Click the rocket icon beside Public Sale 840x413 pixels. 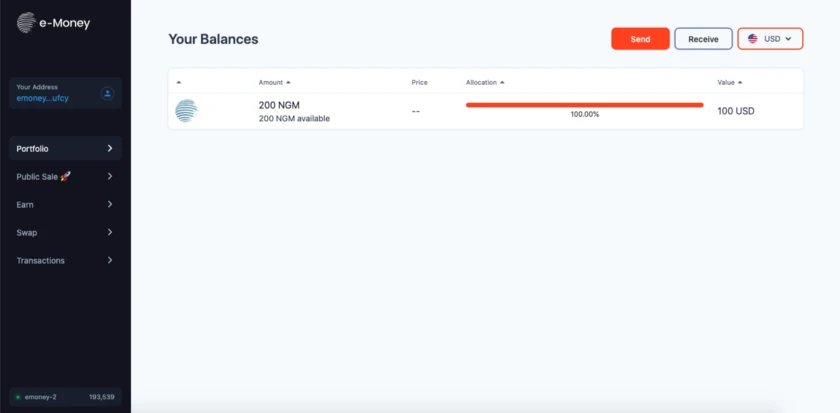65,176
